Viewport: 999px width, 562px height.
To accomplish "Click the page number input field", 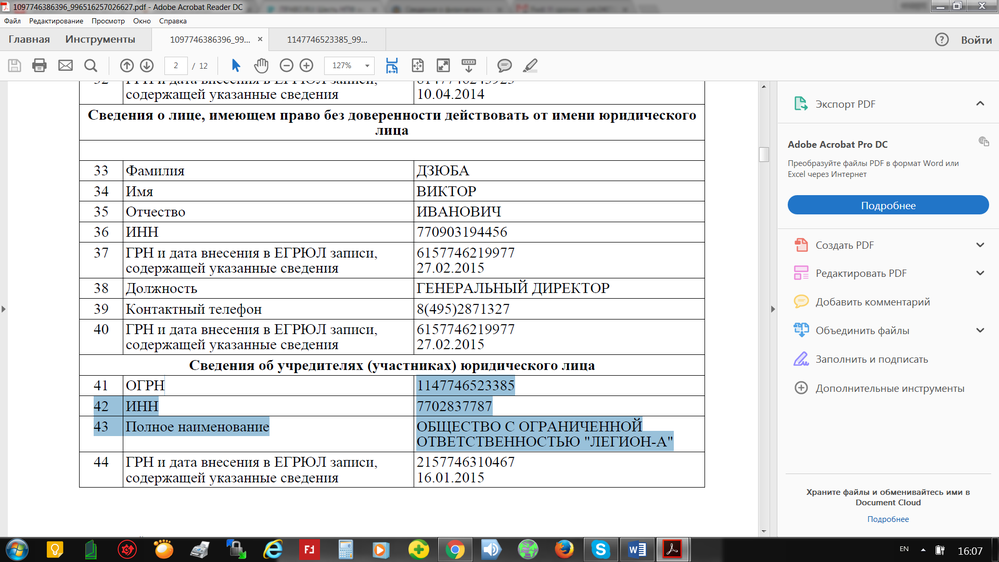I will [176, 66].
